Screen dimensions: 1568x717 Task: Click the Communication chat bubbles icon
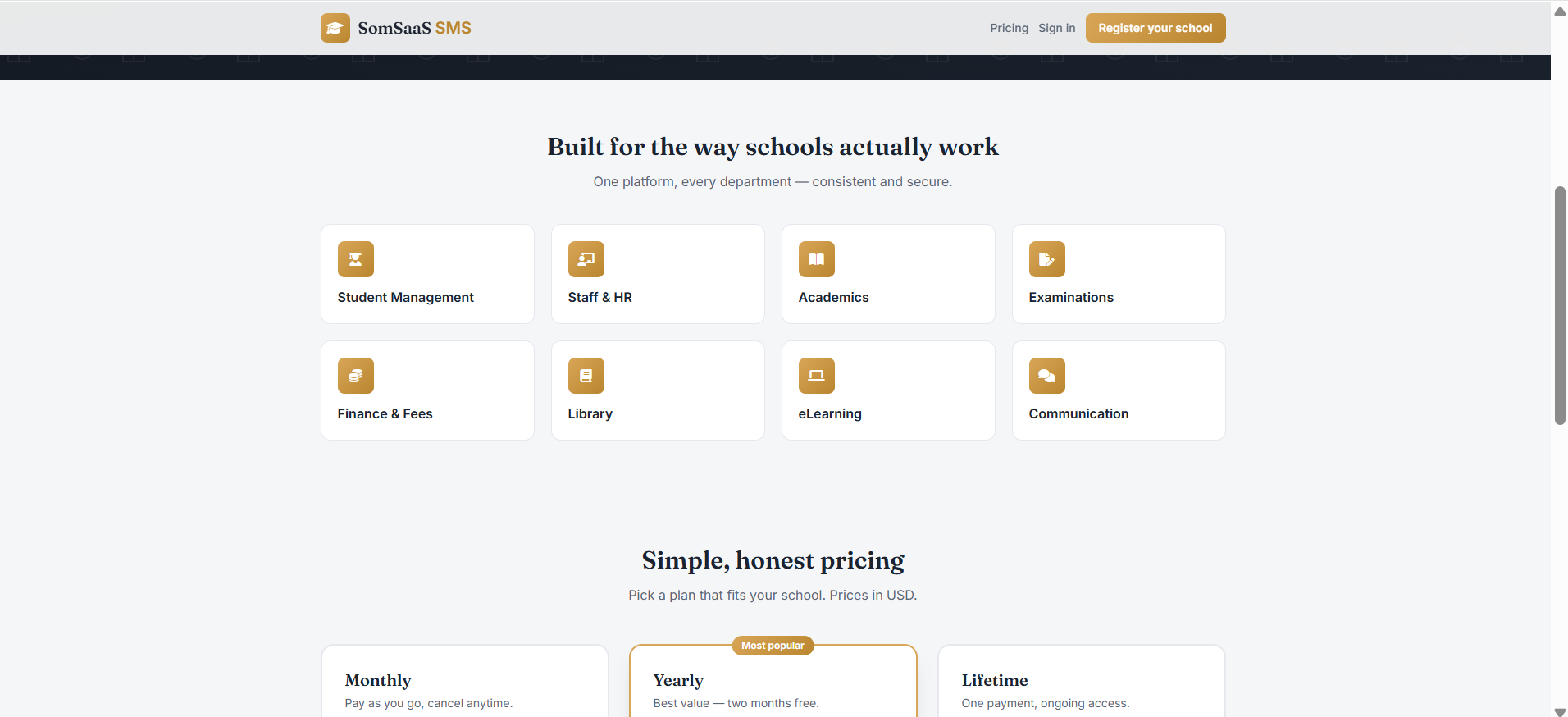click(1047, 376)
